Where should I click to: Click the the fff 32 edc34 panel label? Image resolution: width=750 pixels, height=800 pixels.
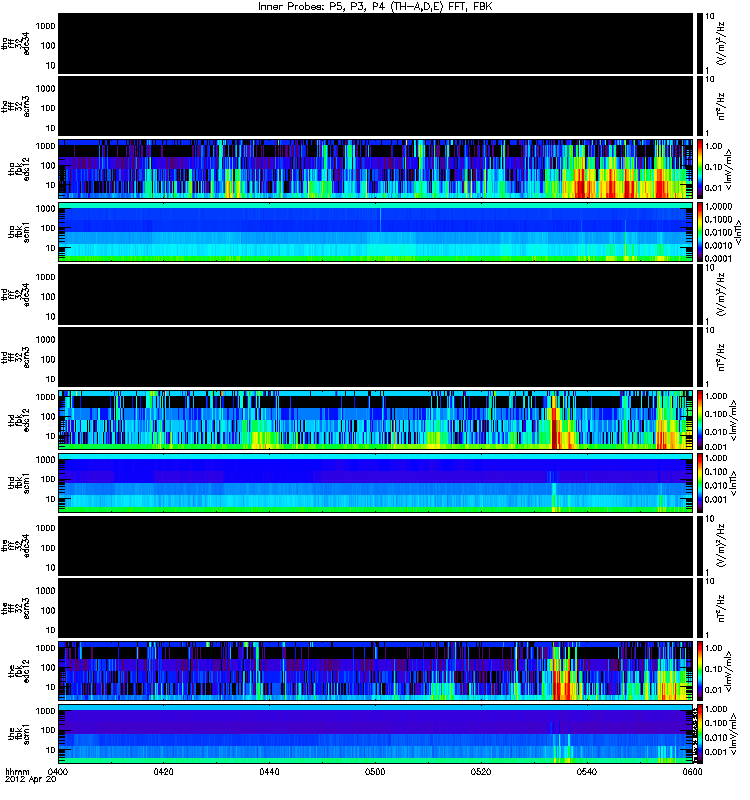point(16,546)
